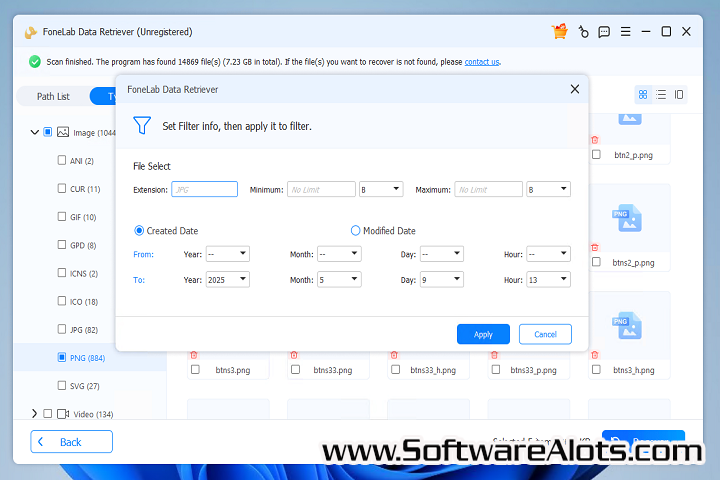Check the ANI (2) checkbox
720x480 pixels.
(x=62, y=160)
